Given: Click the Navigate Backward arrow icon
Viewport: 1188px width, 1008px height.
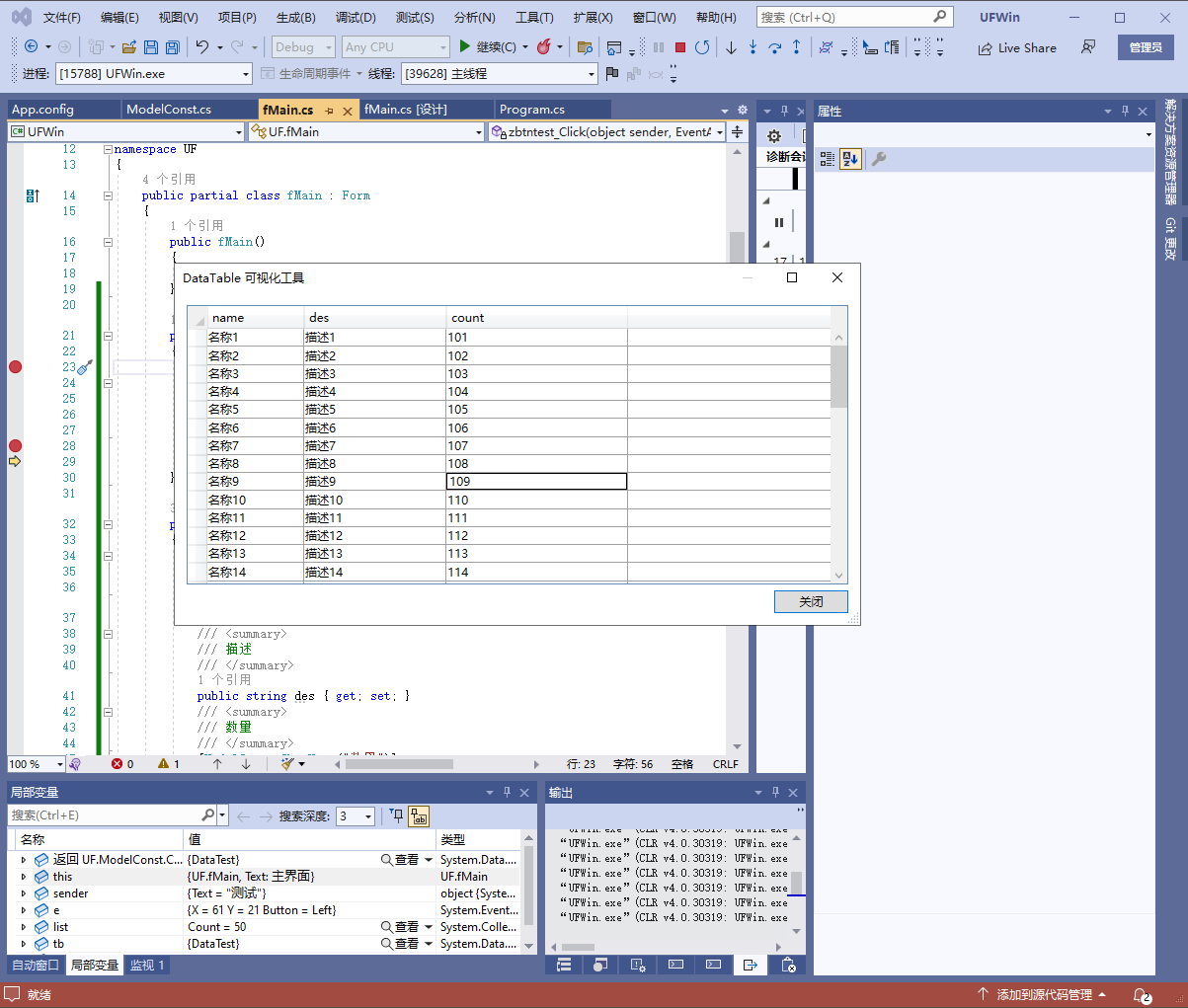Looking at the screenshot, I should [x=32, y=47].
